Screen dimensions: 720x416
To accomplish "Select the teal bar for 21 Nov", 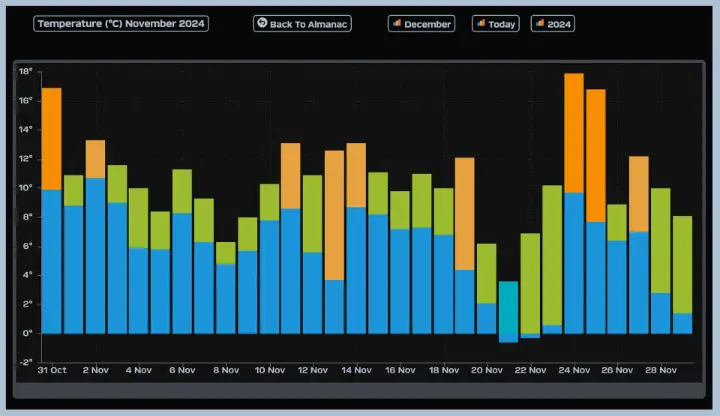I will pos(508,311).
